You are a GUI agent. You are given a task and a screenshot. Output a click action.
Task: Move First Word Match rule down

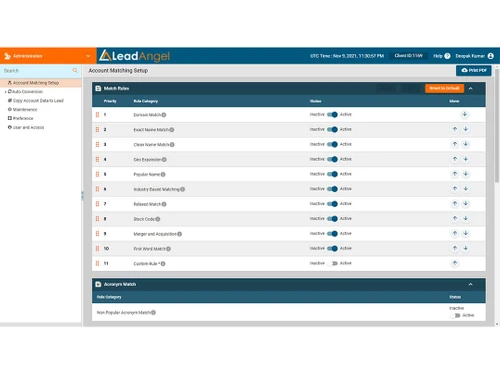466,248
